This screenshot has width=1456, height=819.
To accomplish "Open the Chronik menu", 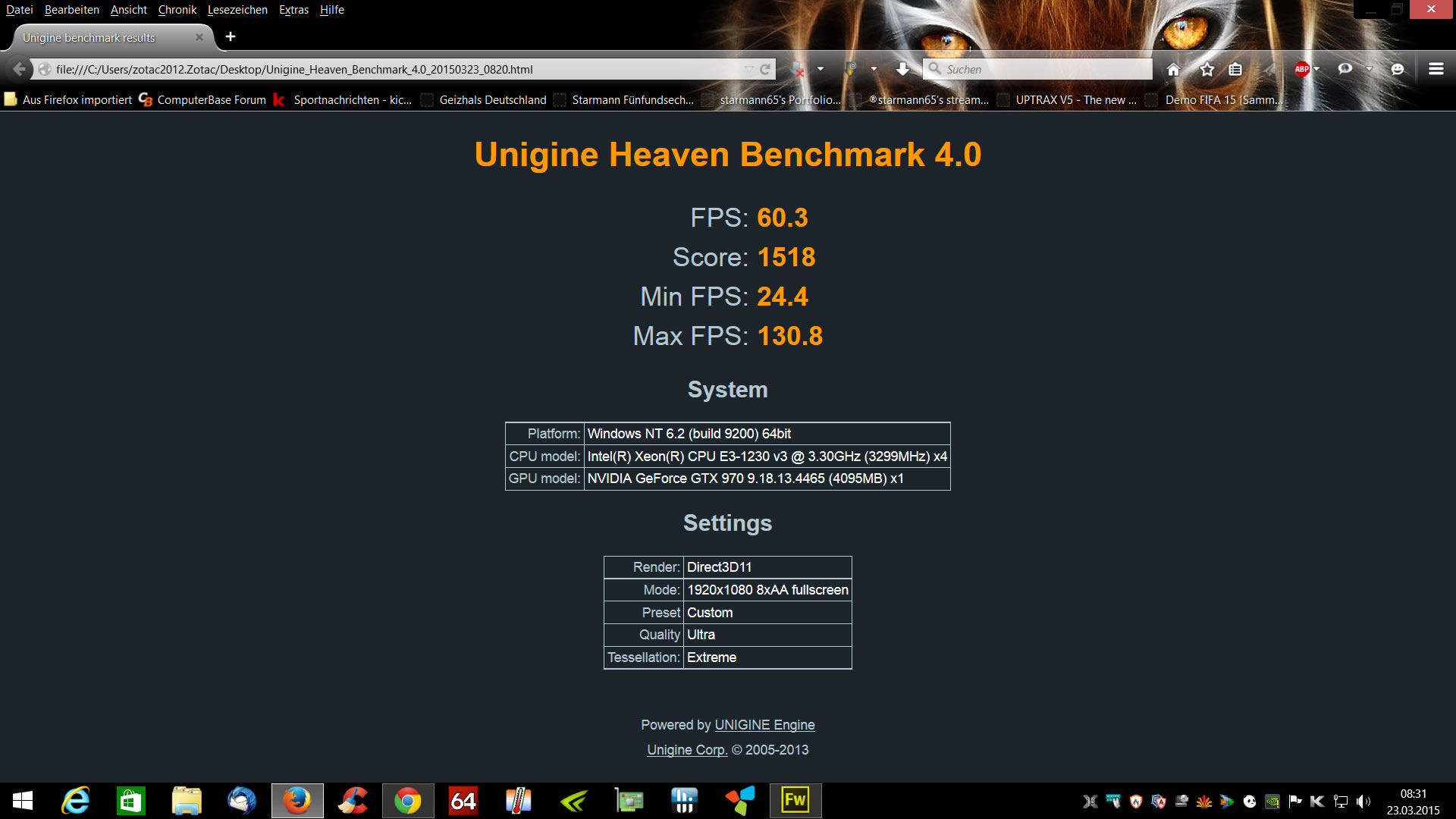I will [177, 10].
